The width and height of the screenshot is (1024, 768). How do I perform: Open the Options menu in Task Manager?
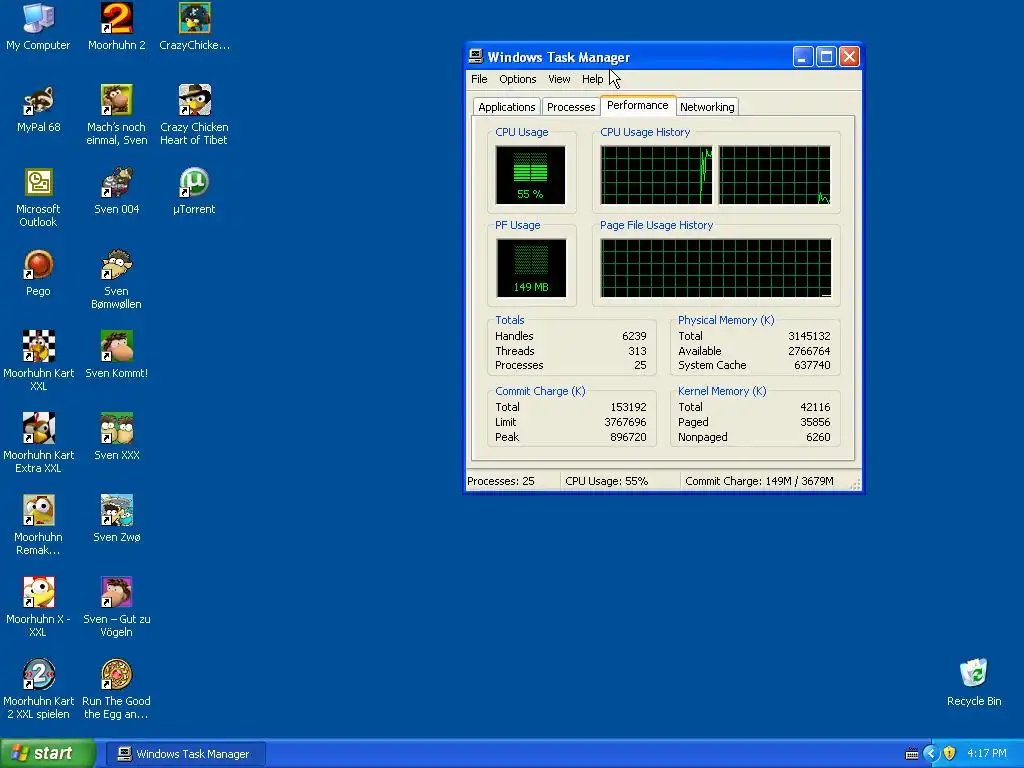(x=517, y=79)
